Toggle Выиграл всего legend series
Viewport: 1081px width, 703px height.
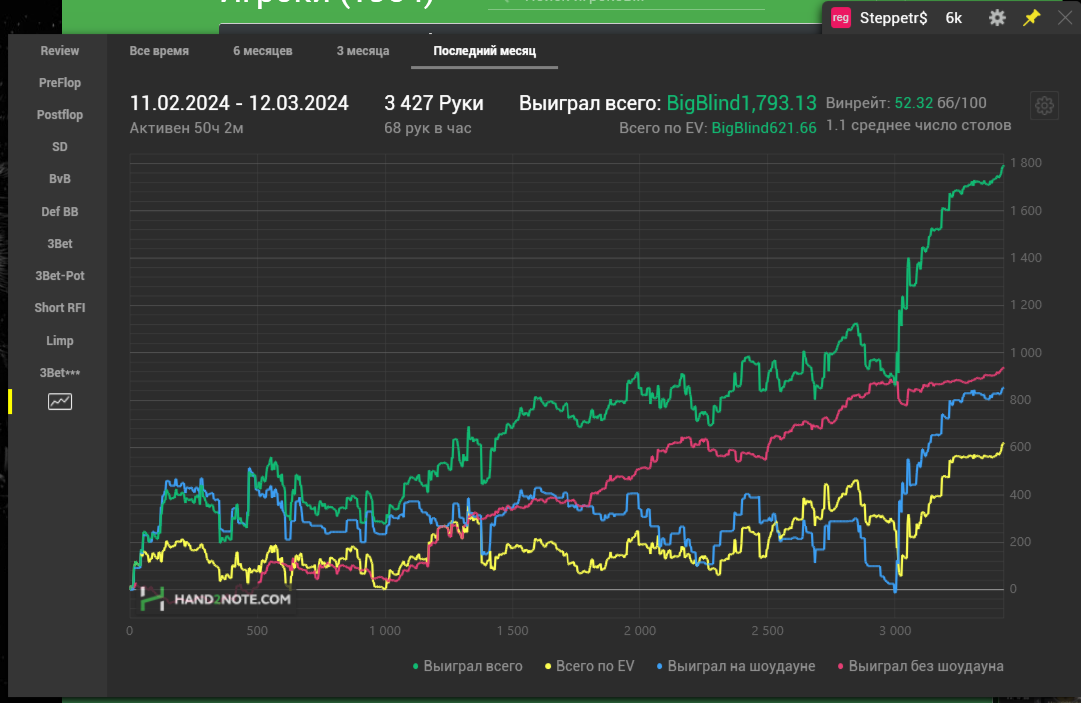tap(467, 666)
